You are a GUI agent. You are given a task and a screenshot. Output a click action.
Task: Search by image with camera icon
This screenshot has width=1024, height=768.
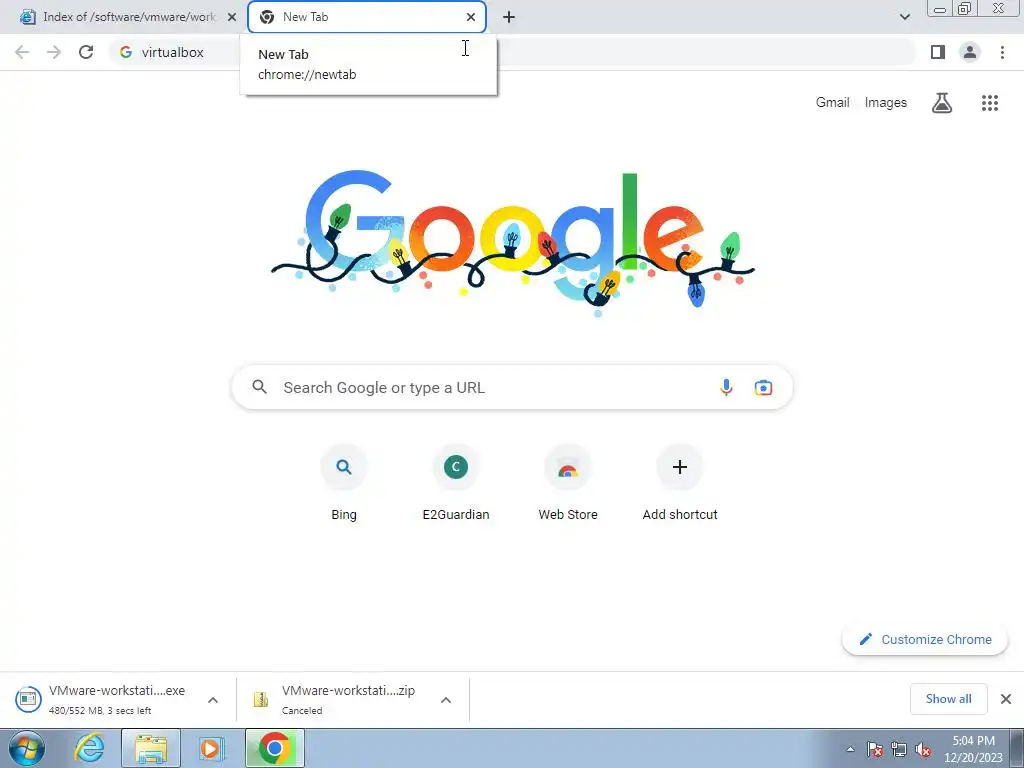point(763,387)
